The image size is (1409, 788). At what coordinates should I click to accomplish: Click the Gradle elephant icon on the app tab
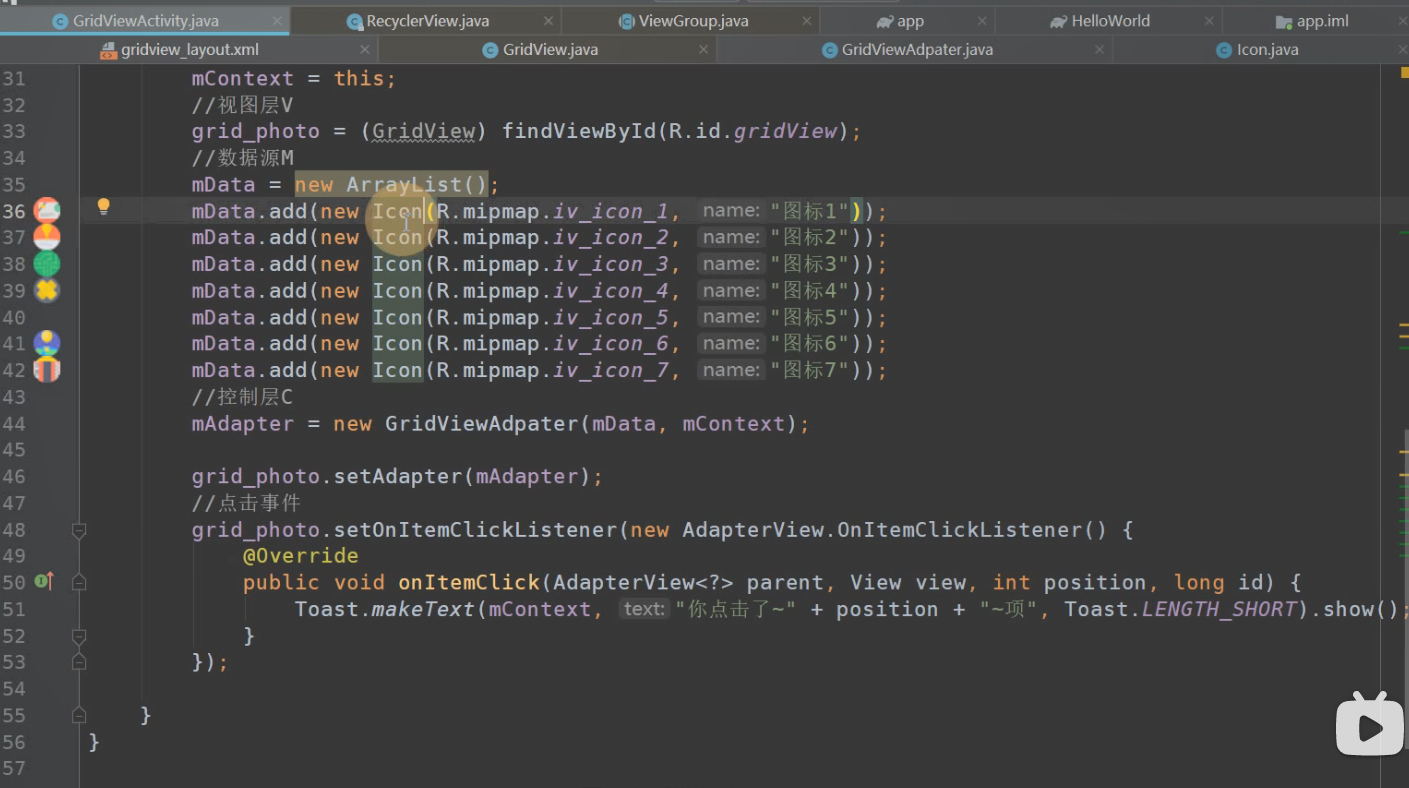coord(884,21)
